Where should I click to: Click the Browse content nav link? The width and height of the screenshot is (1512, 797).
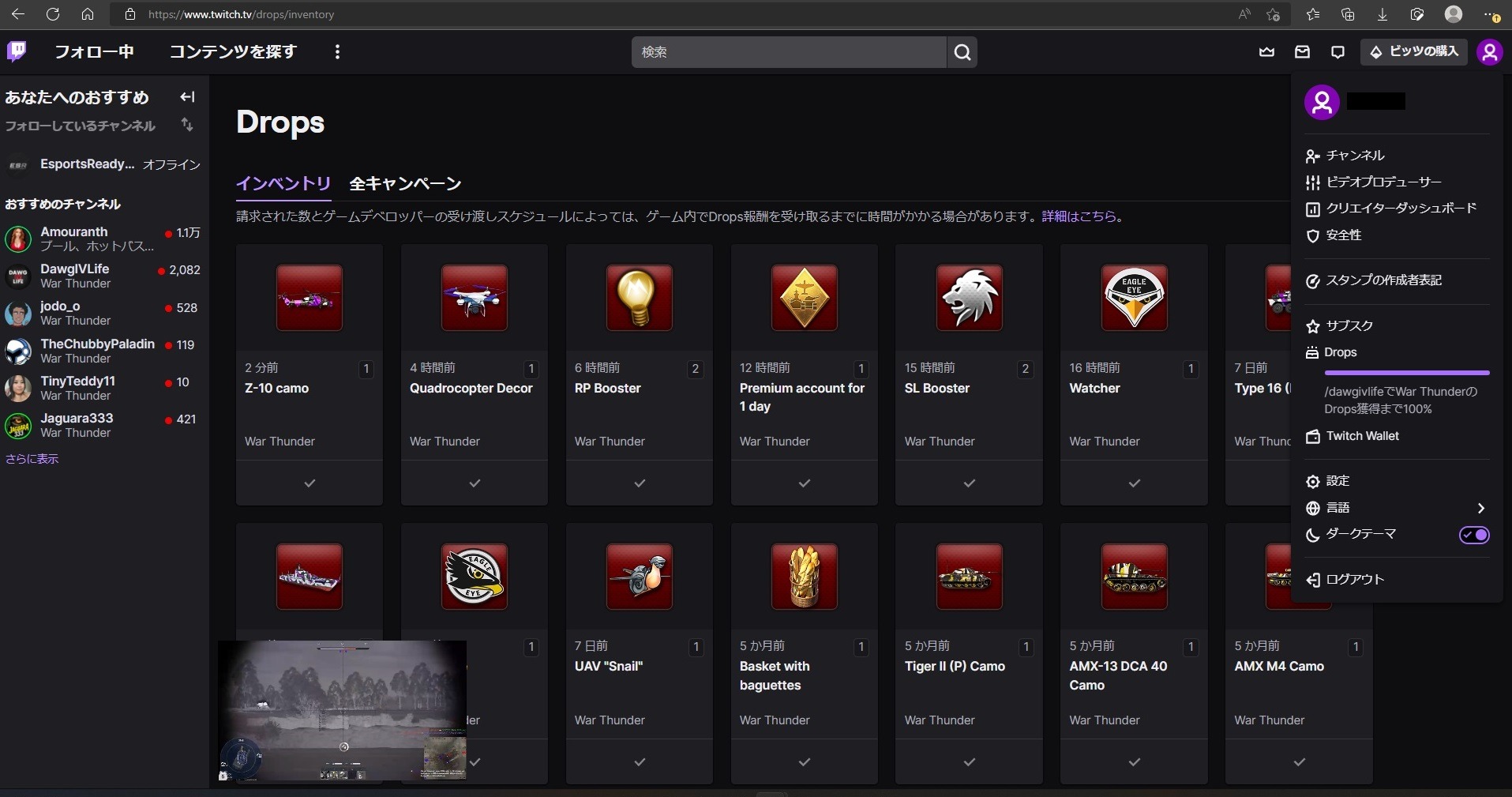(x=233, y=52)
